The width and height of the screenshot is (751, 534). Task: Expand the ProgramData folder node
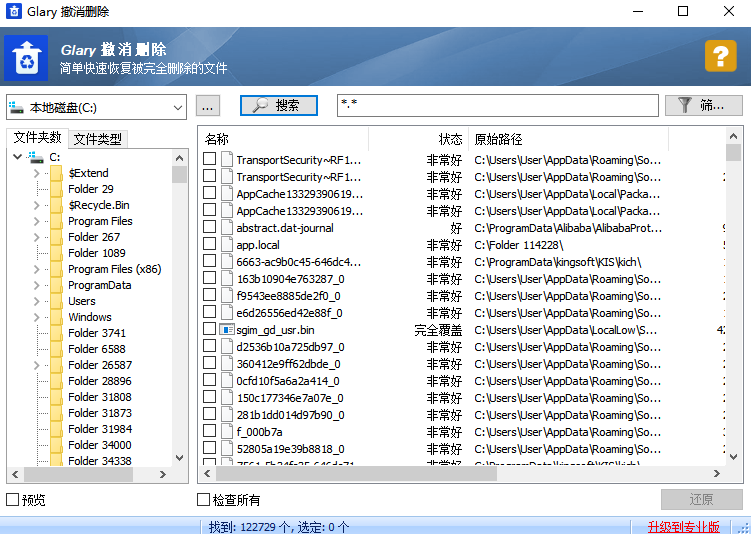[36, 285]
